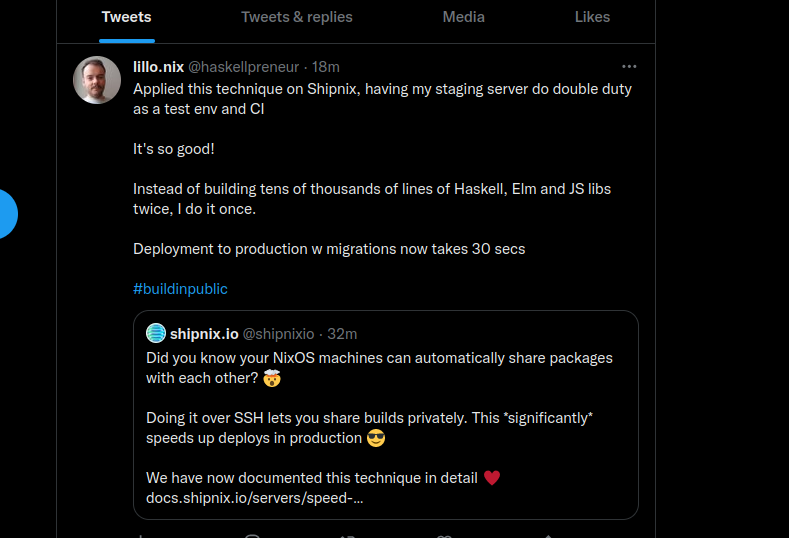789x538 pixels.
Task: Click the line about 30 secs deployment
Action: [329, 248]
